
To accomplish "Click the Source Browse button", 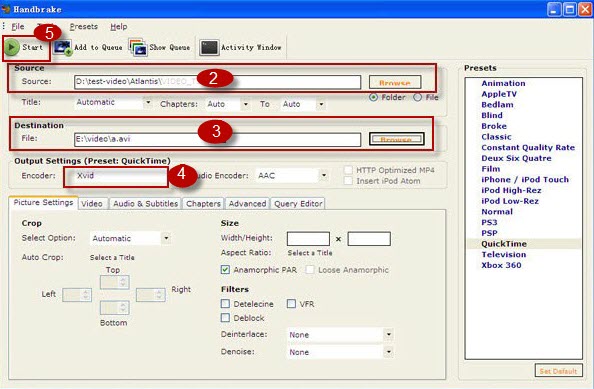I will point(395,82).
